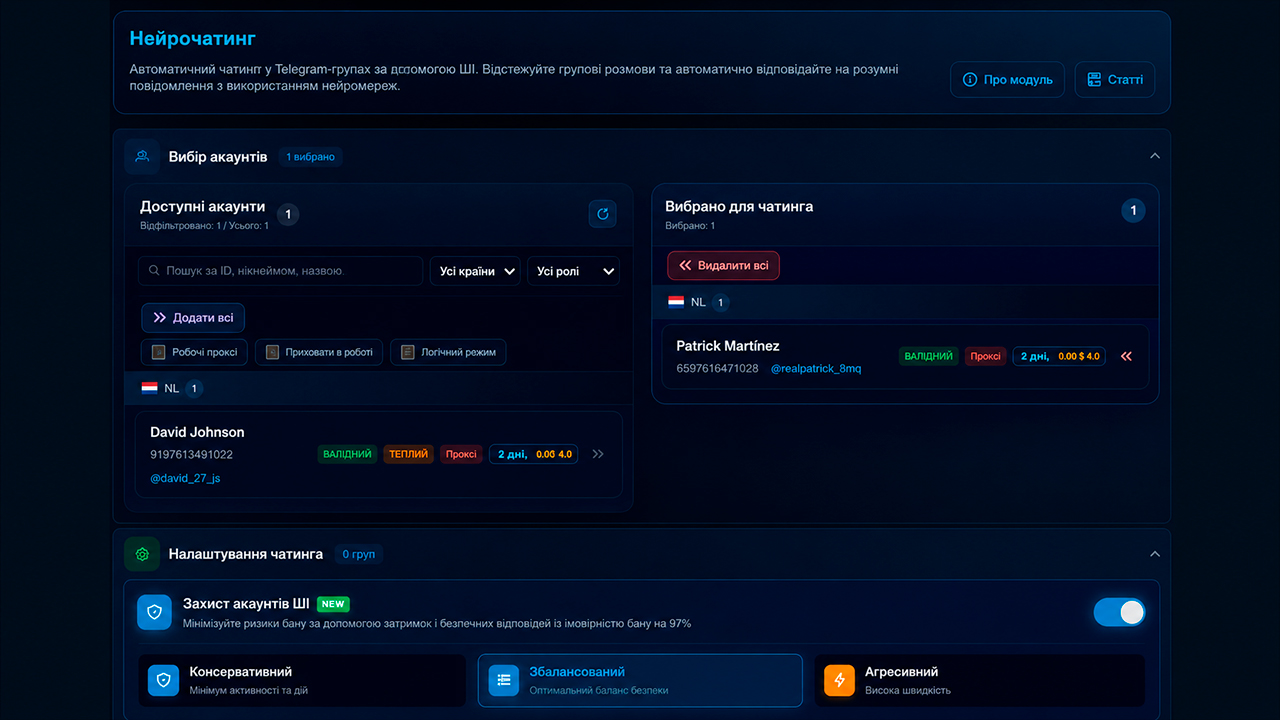Focus the account search input field

280,271
